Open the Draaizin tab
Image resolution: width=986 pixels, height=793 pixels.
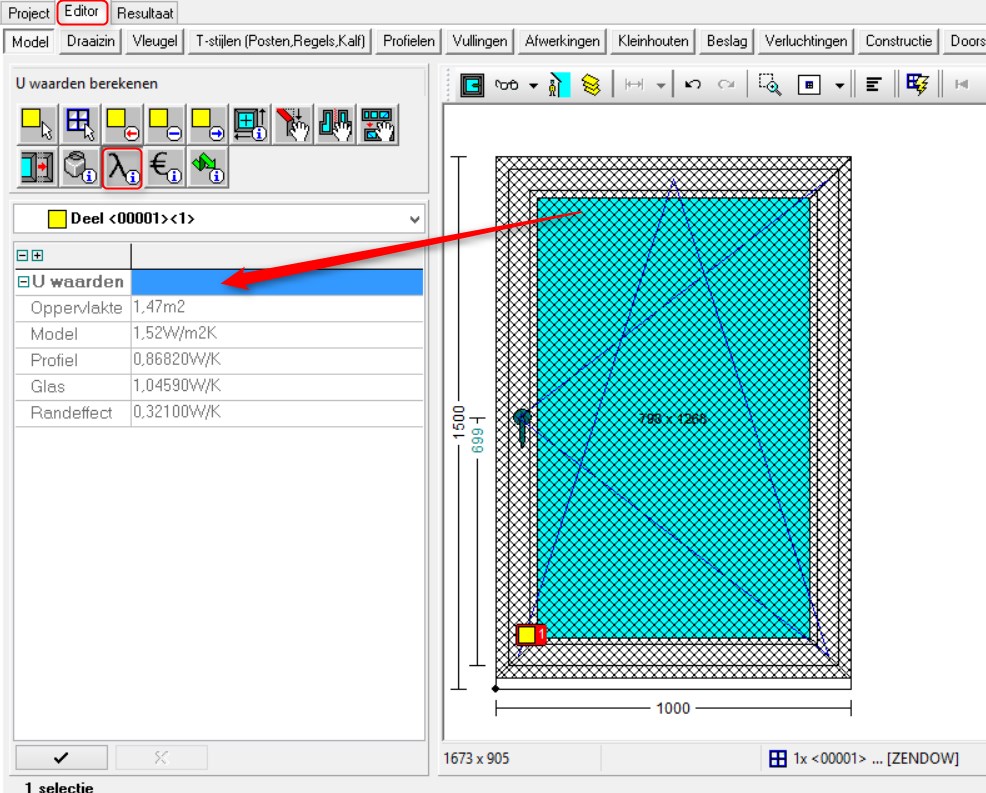coord(91,41)
